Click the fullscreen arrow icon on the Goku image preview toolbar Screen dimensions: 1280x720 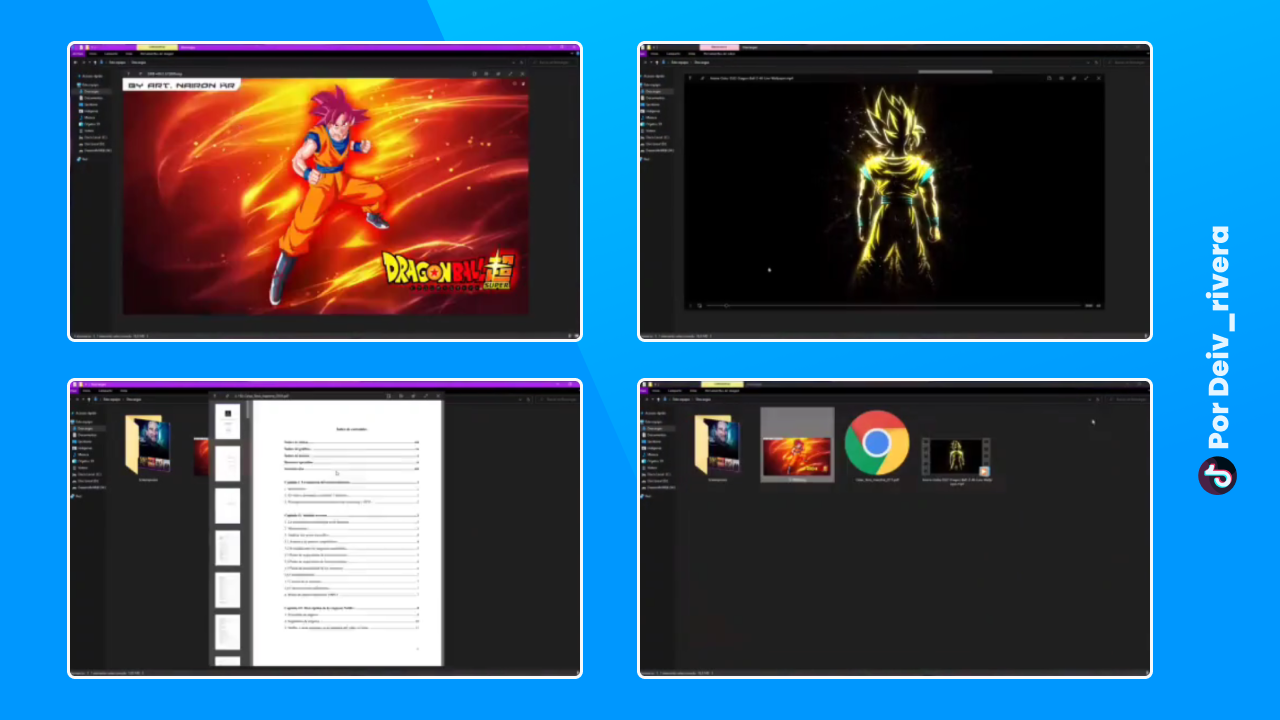(x=510, y=73)
